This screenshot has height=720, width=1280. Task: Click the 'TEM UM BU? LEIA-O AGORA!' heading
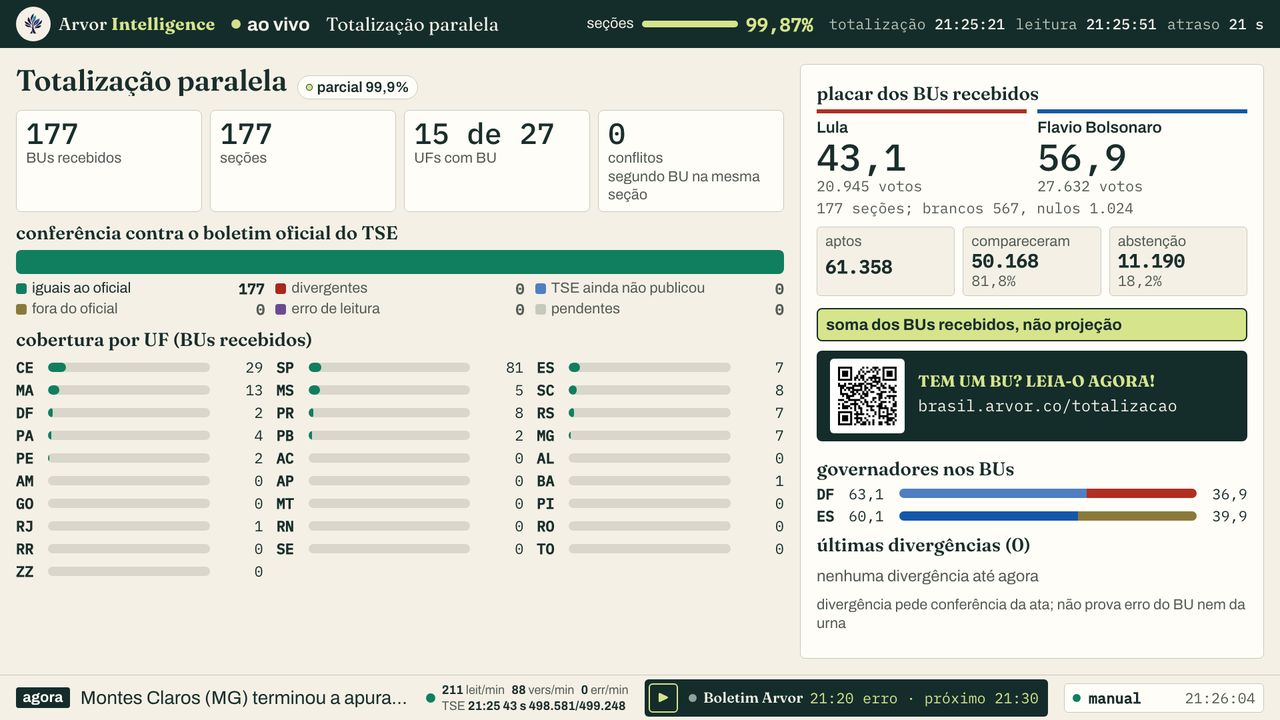(x=1036, y=381)
